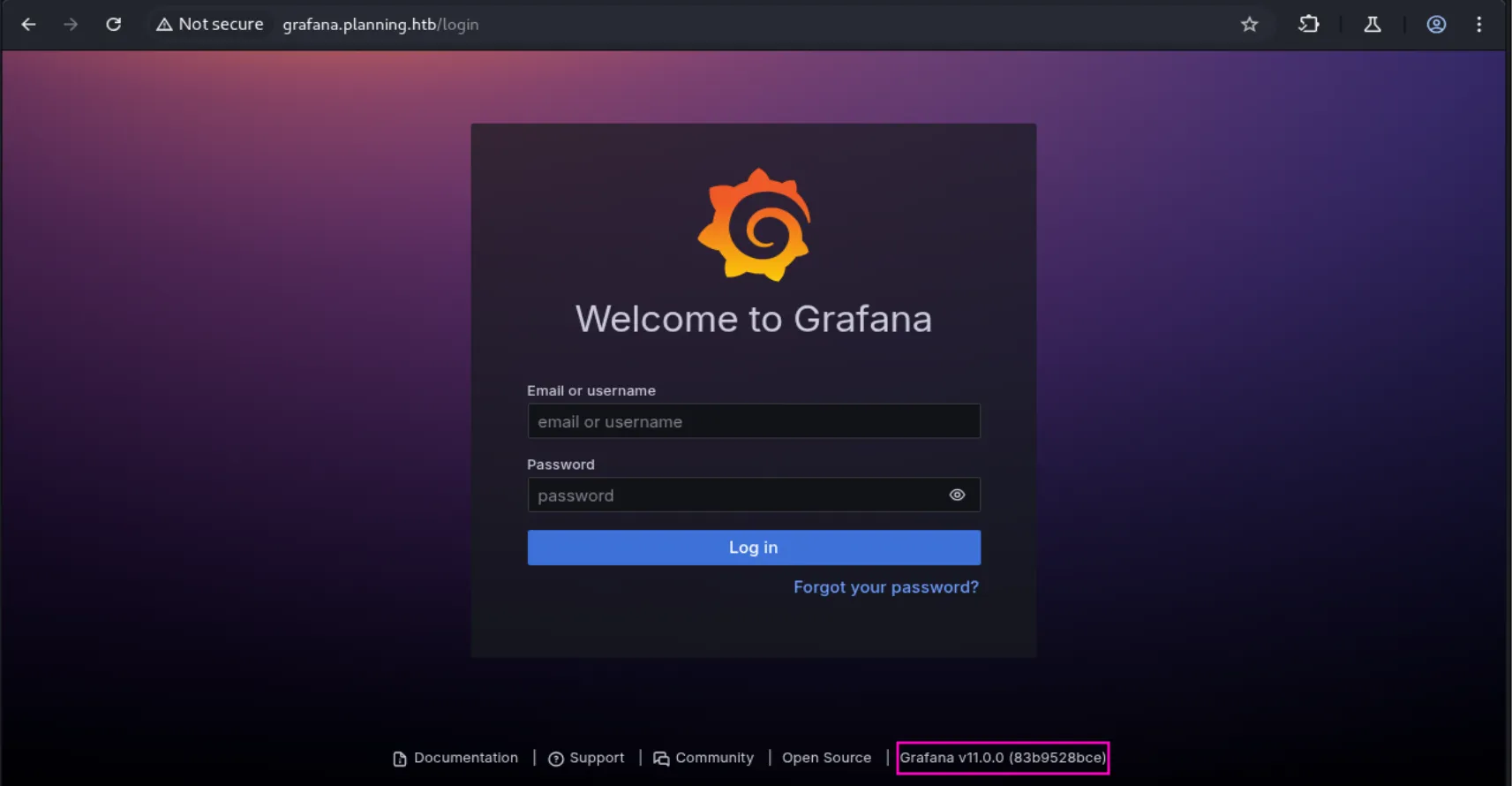The width and height of the screenshot is (1512, 786).
Task: Click the Grafana swirl logo
Action: pos(754,225)
